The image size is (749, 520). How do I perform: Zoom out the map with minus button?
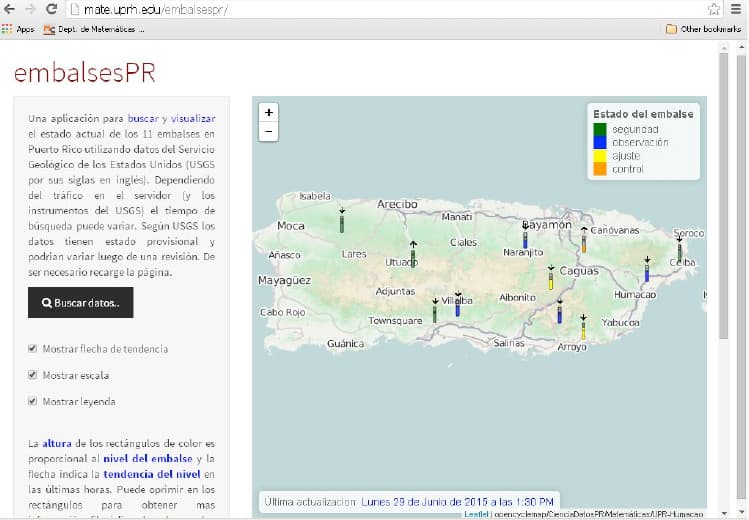pyautogui.click(x=268, y=131)
